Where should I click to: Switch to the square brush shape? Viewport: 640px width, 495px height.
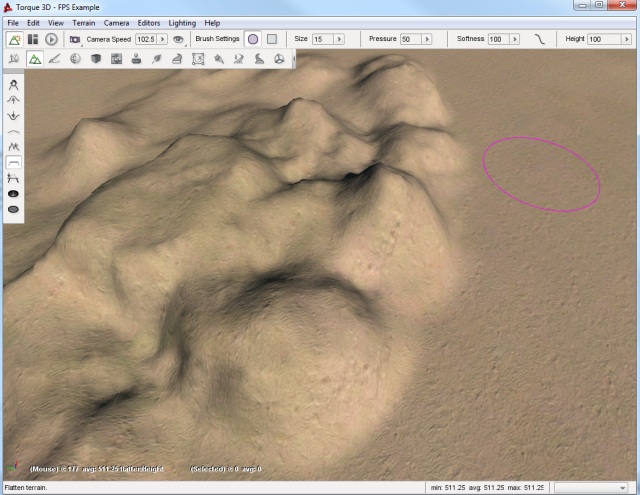pos(271,39)
